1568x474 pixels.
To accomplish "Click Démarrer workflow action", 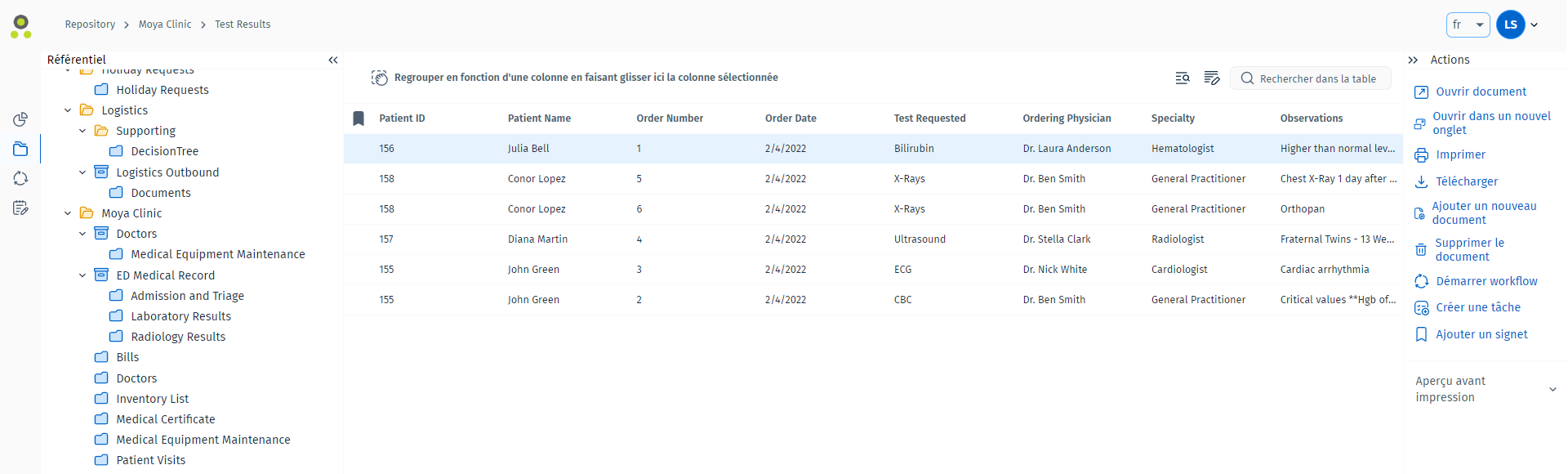I will [x=1486, y=281].
